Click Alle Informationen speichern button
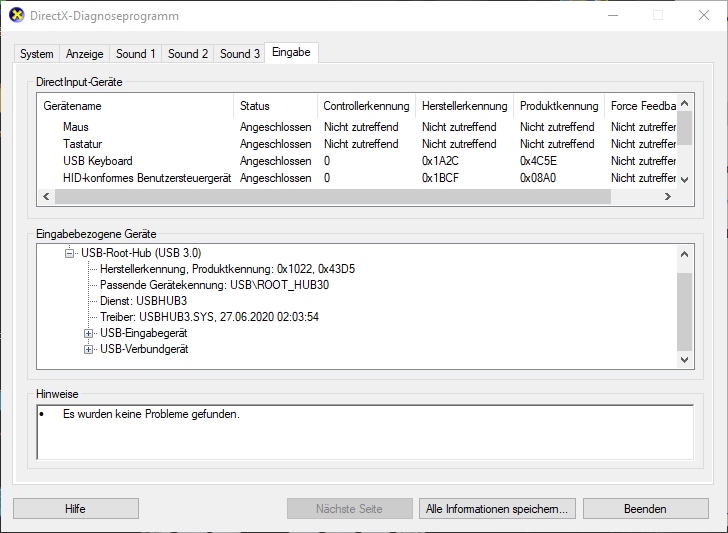The height and width of the screenshot is (533, 728). pyautogui.click(x=497, y=509)
